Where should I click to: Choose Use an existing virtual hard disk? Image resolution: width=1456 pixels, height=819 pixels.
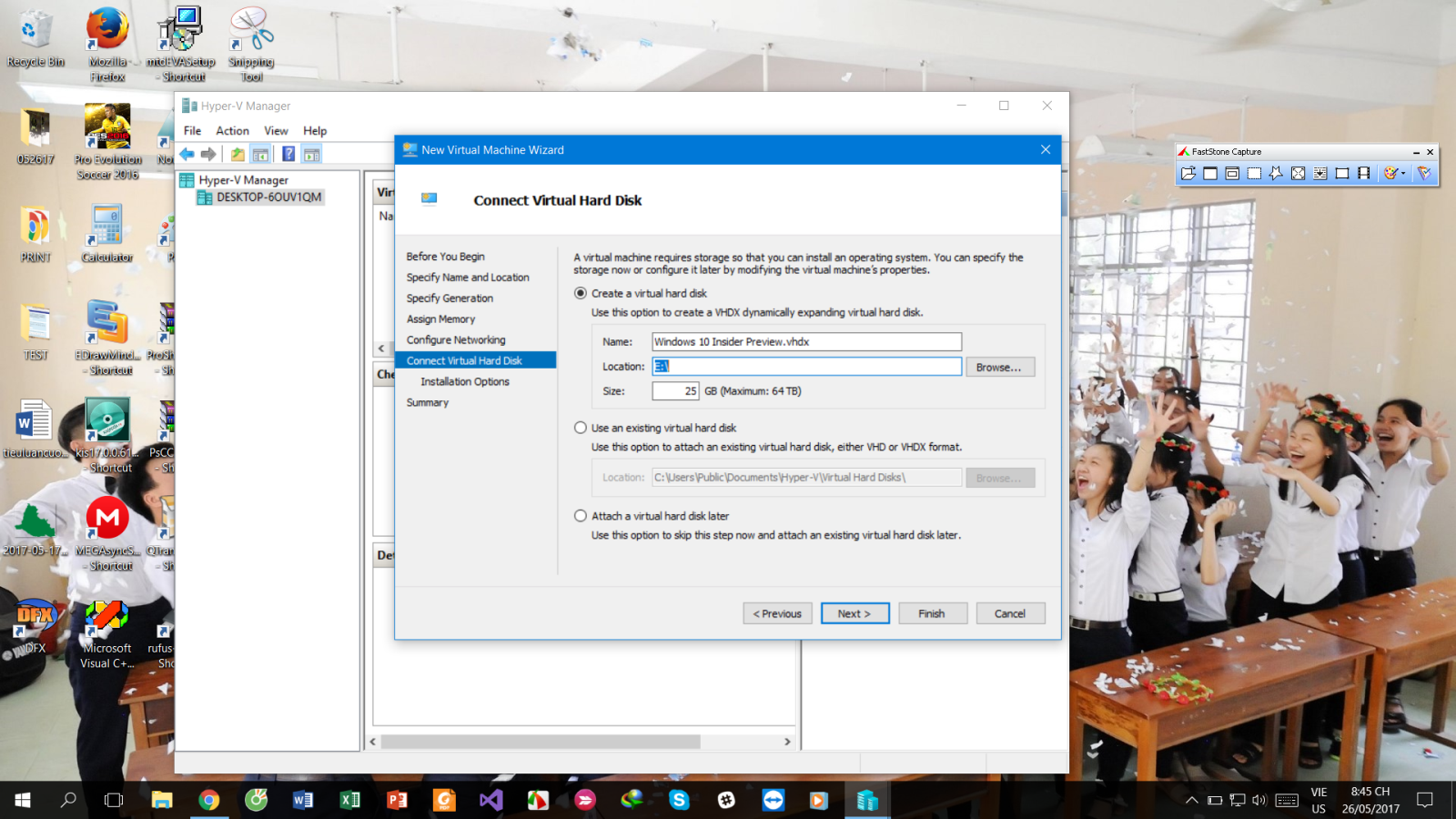click(x=580, y=427)
